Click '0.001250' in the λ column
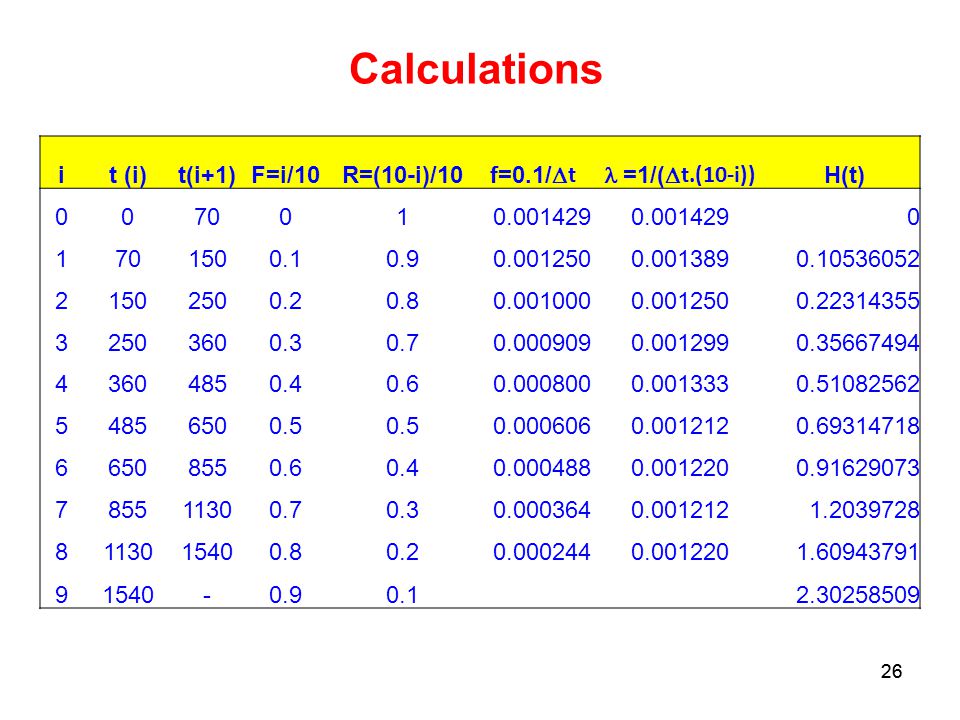This screenshot has width=960, height=720. (x=680, y=301)
